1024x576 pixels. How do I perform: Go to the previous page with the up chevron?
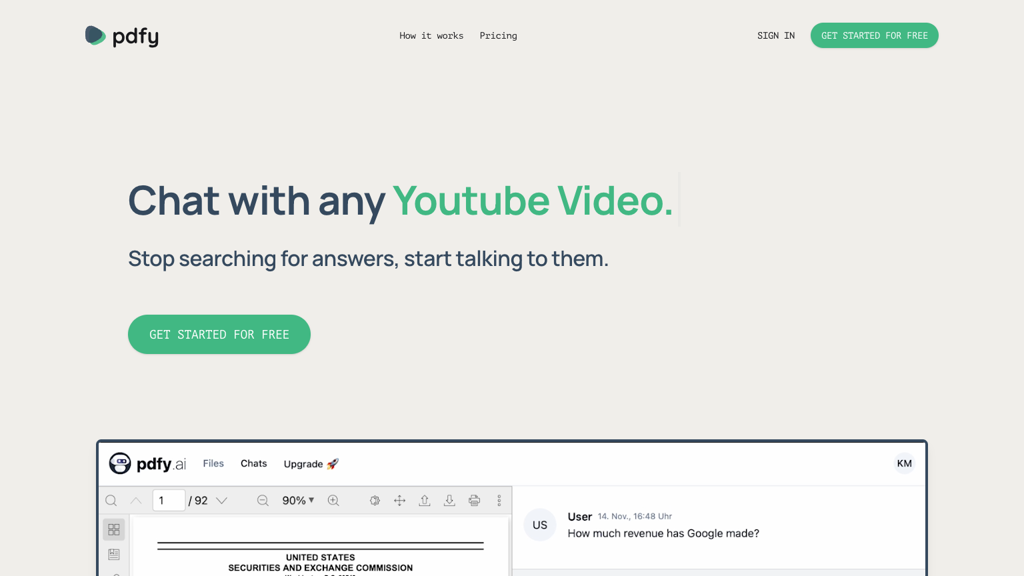136,501
